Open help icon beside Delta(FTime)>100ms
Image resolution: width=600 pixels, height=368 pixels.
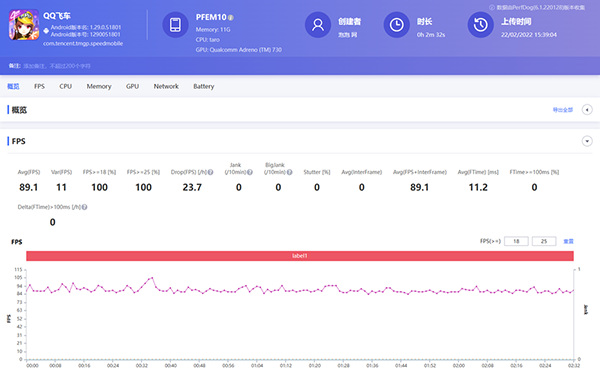(x=85, y=207)
